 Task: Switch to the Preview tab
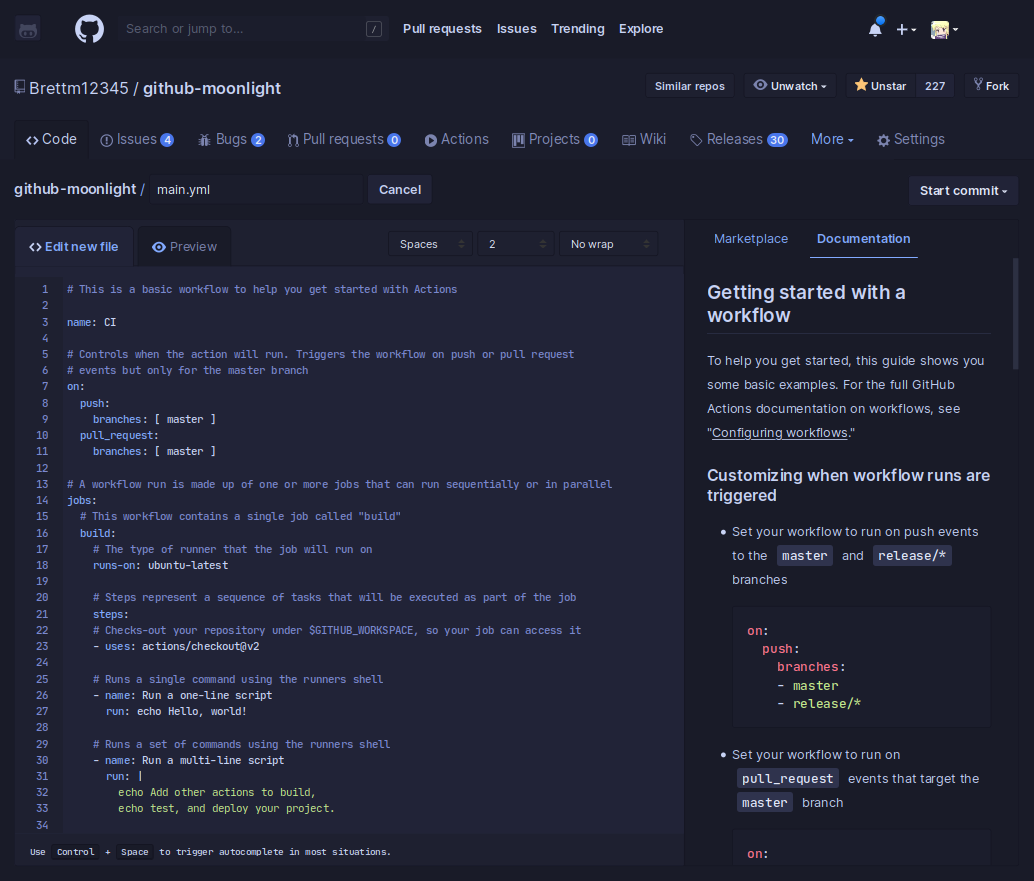coord(185,247)
